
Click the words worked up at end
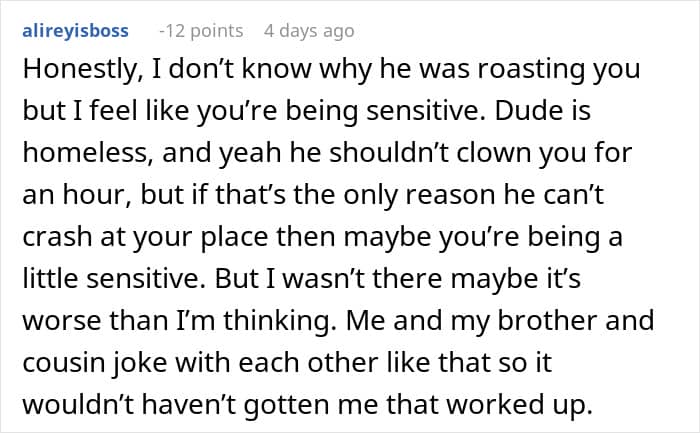click(519, 405)
